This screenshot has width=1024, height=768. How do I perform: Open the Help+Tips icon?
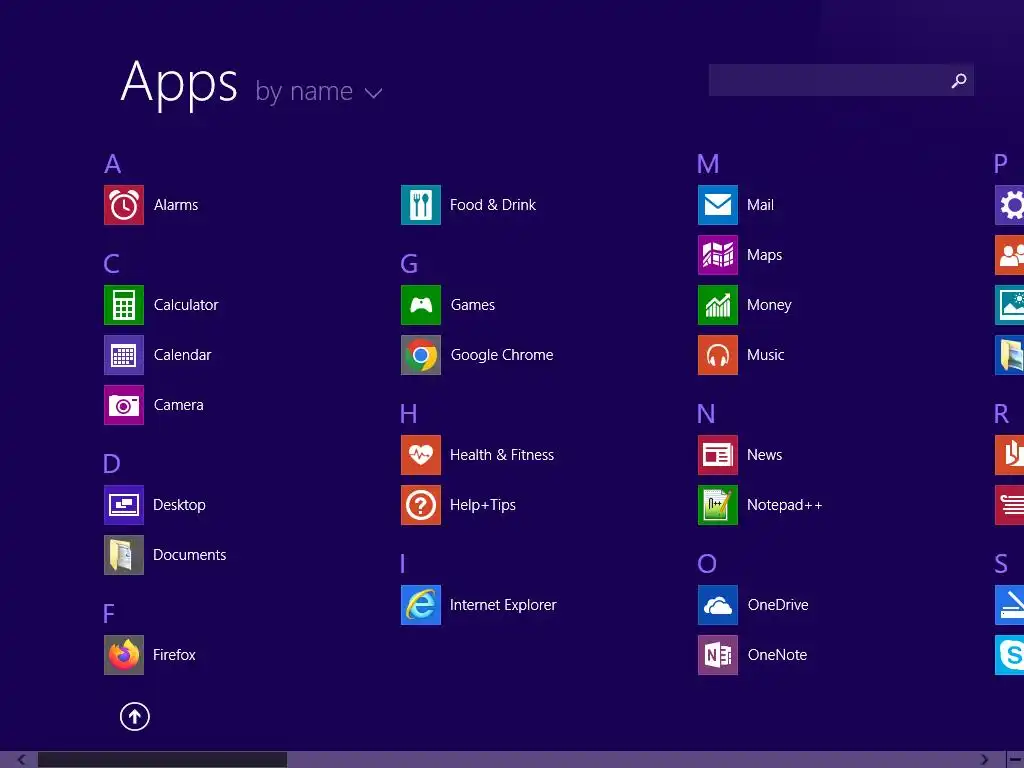[421, 505]
